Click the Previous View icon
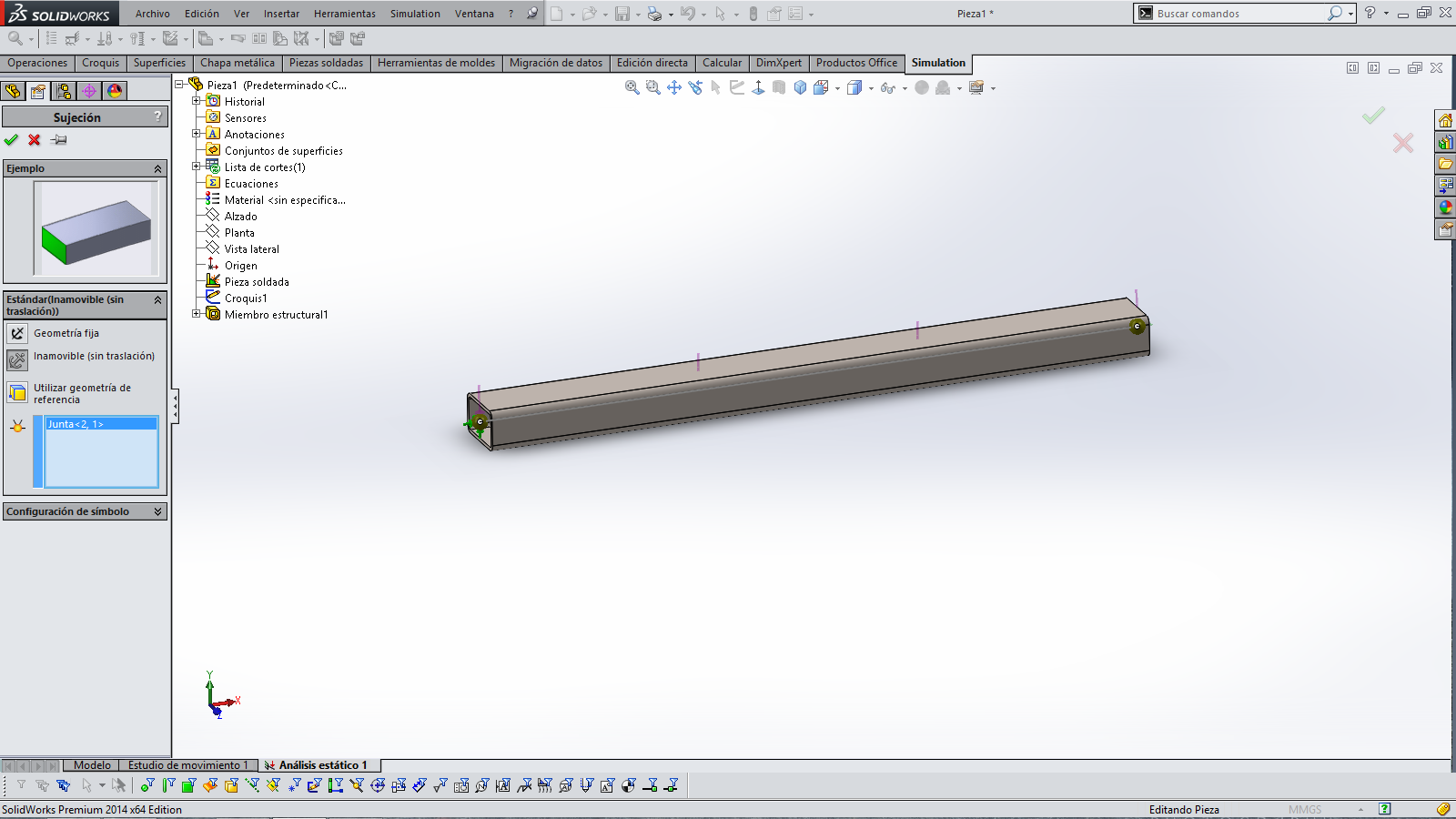Image resolution: width=1456 pixels, height=819 pixels. pyautogui.click(x=695, y=87)
